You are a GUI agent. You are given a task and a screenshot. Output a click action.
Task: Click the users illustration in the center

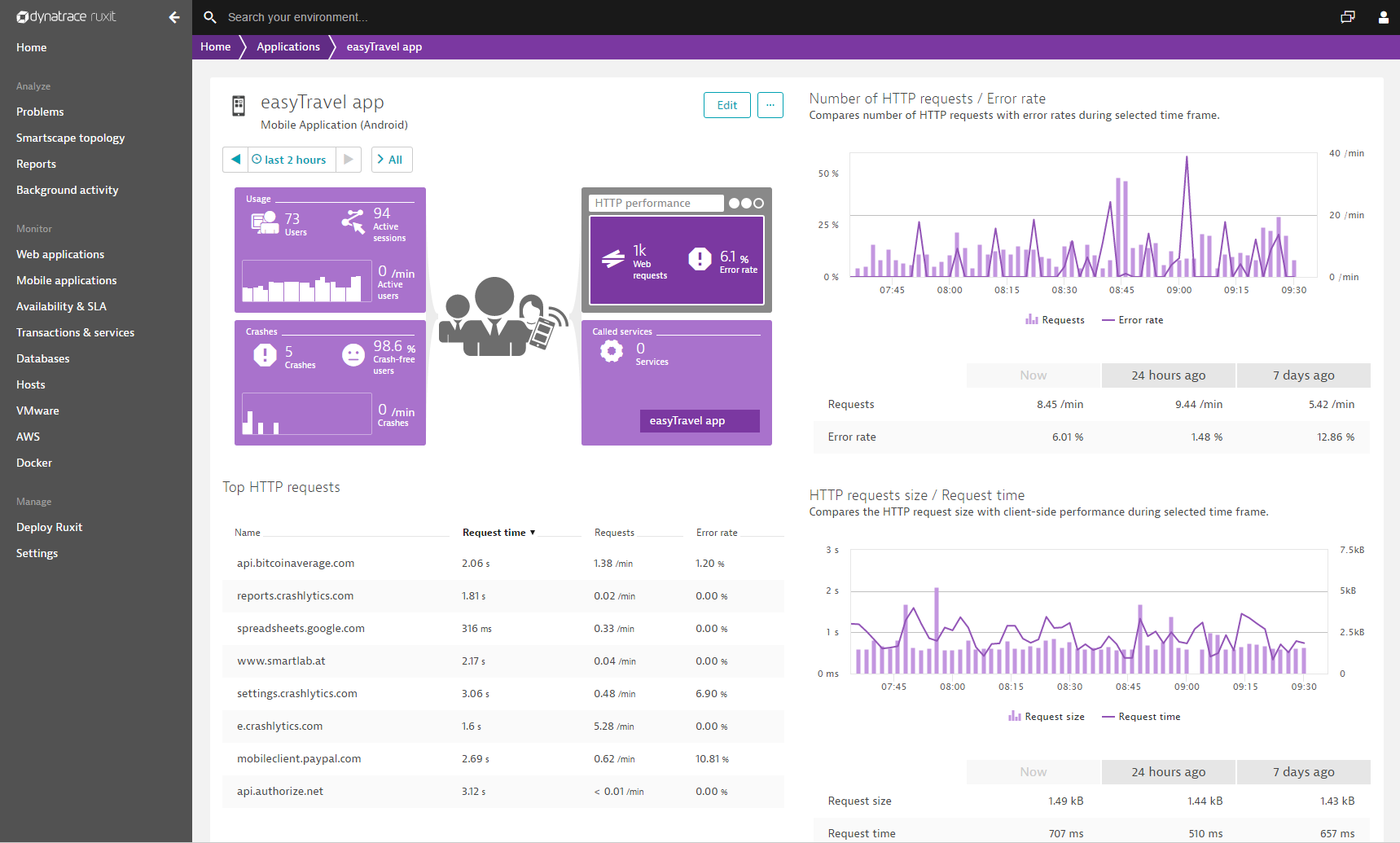click(503, 316)
